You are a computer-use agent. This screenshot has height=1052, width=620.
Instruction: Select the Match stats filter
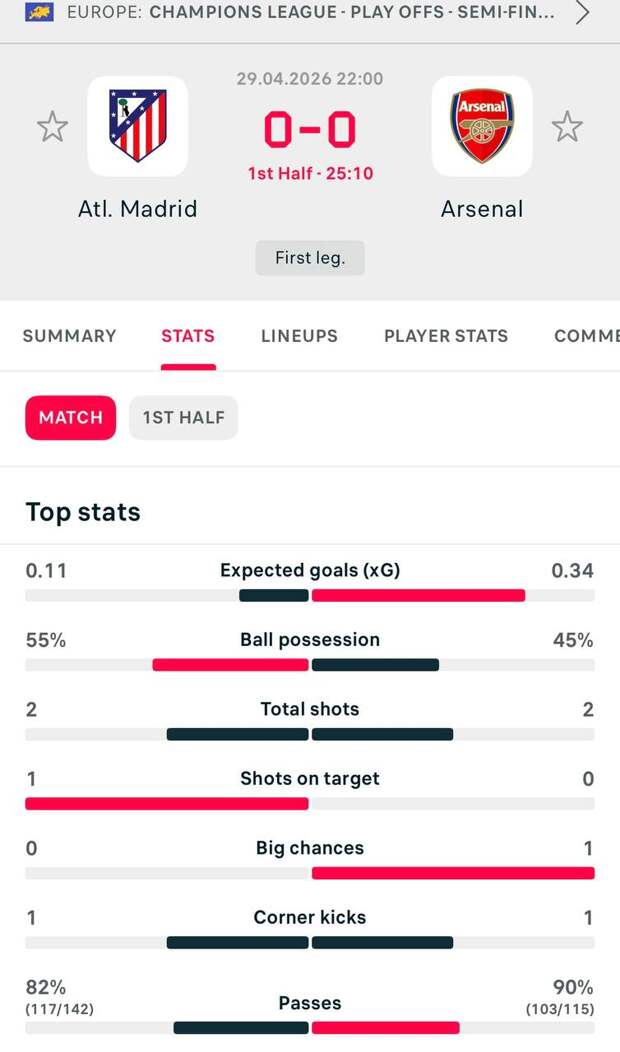pos(71,418)
